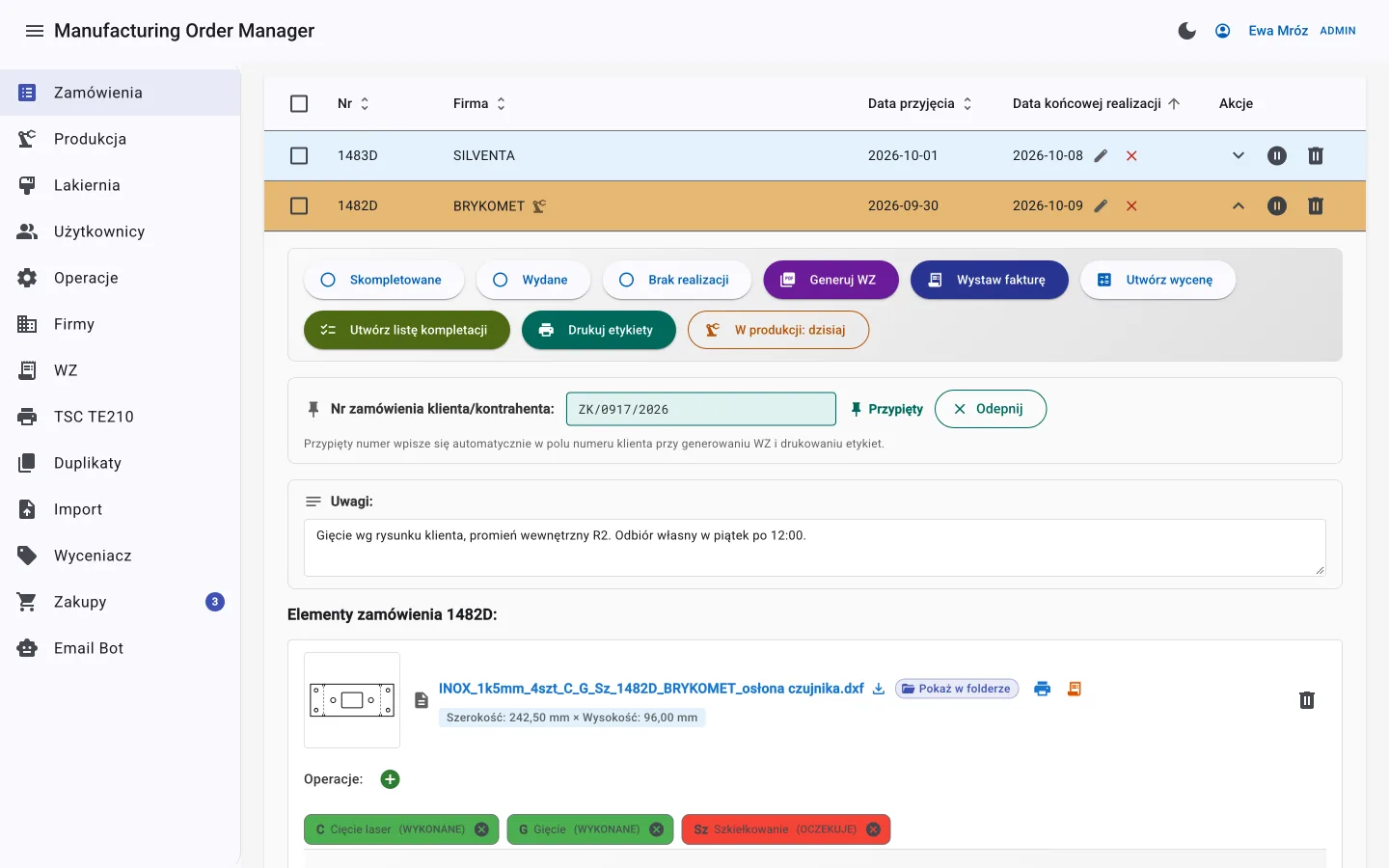Delete the INOX element trash icon
Screen dimensions: 1389x868
point(1307,700)
